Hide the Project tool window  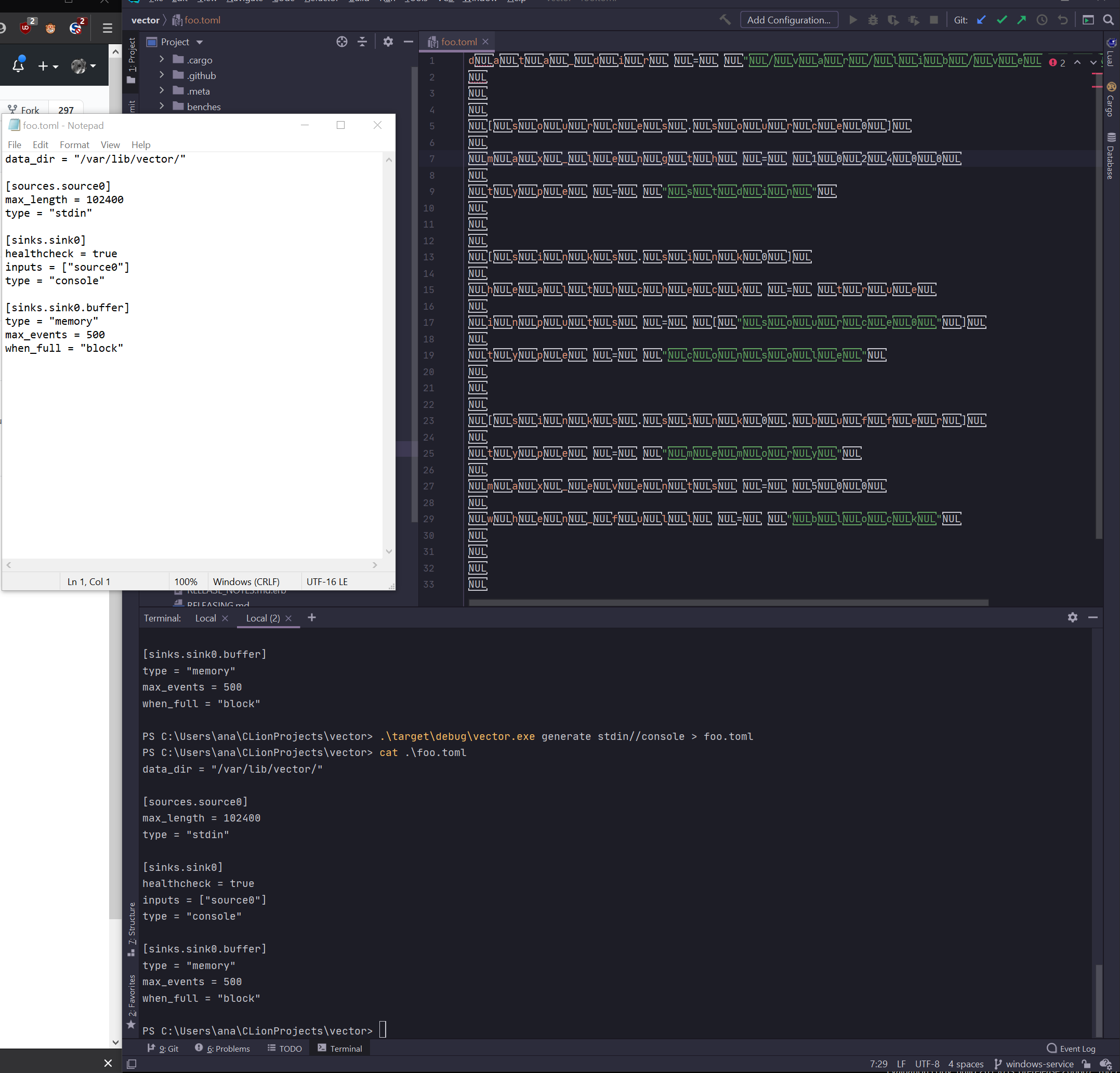pyautogui.click(x=408, y=42)
